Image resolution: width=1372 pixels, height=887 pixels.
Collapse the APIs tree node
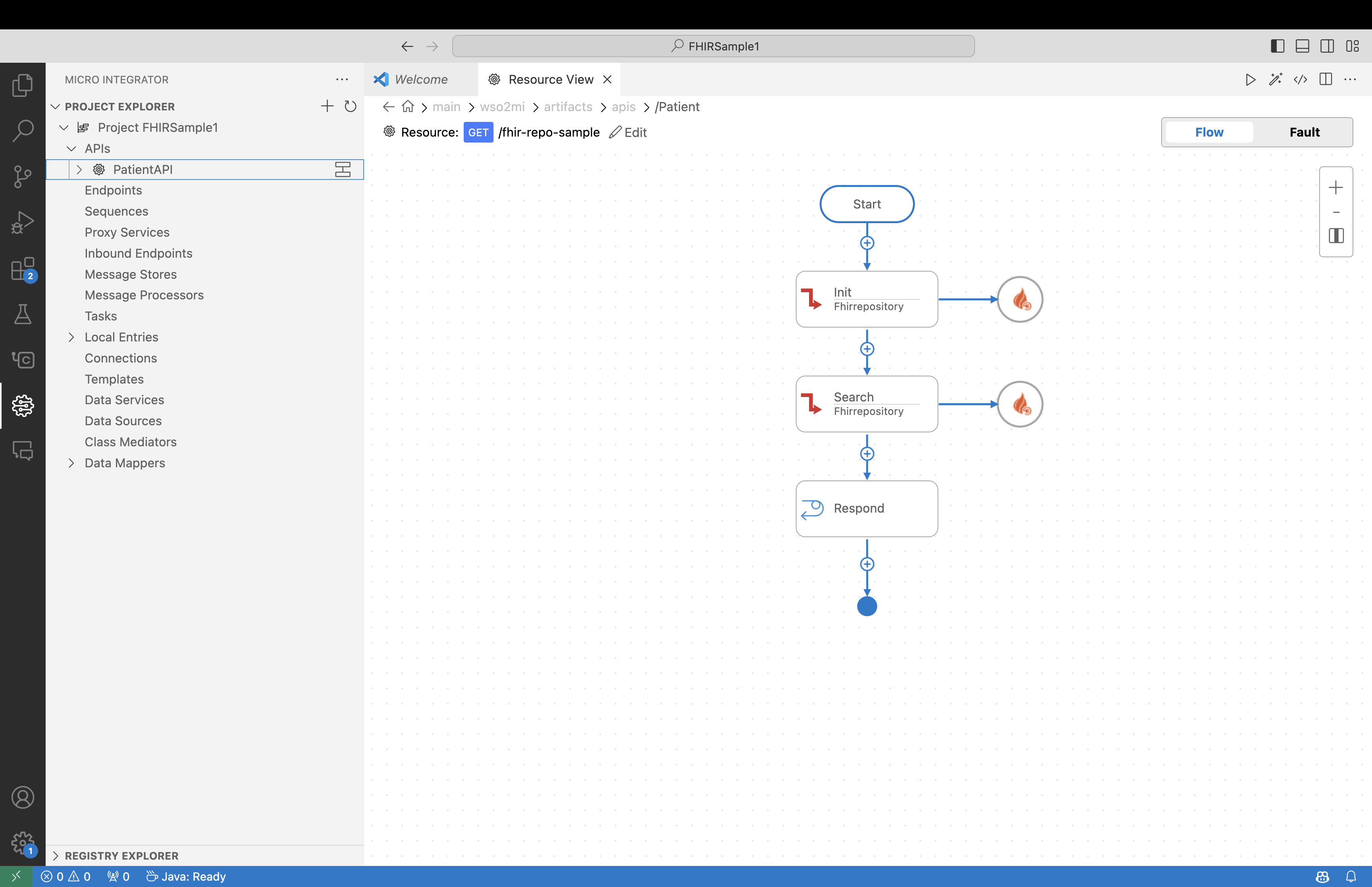[71, 148]
